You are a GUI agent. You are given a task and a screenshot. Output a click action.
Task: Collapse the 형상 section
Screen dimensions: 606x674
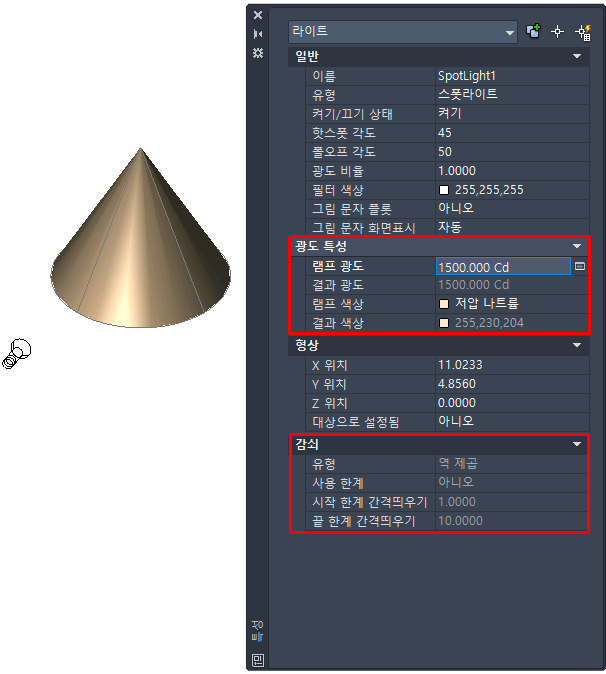click(x=577, y=345)
